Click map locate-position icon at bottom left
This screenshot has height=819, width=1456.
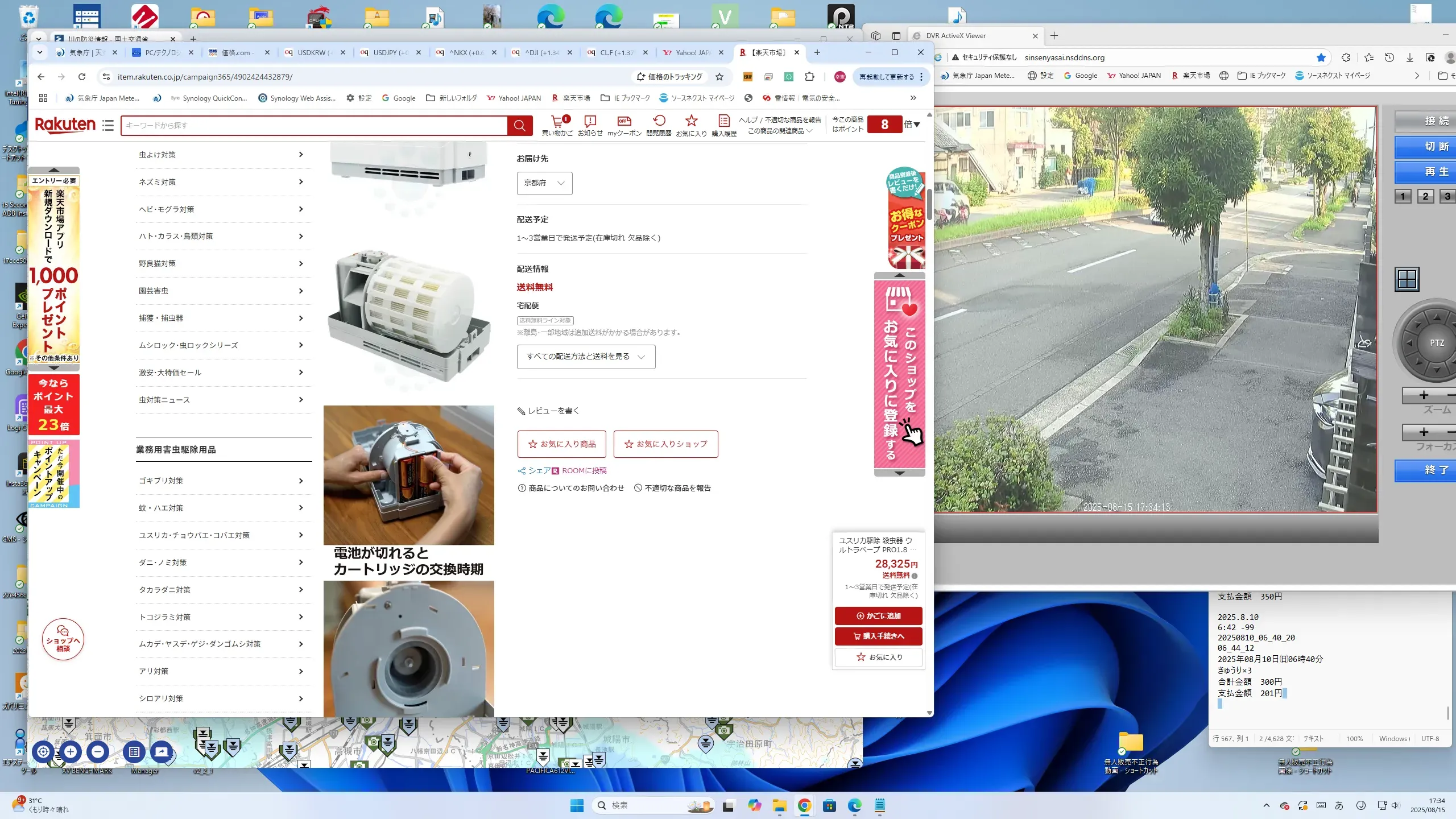(43, 752)
